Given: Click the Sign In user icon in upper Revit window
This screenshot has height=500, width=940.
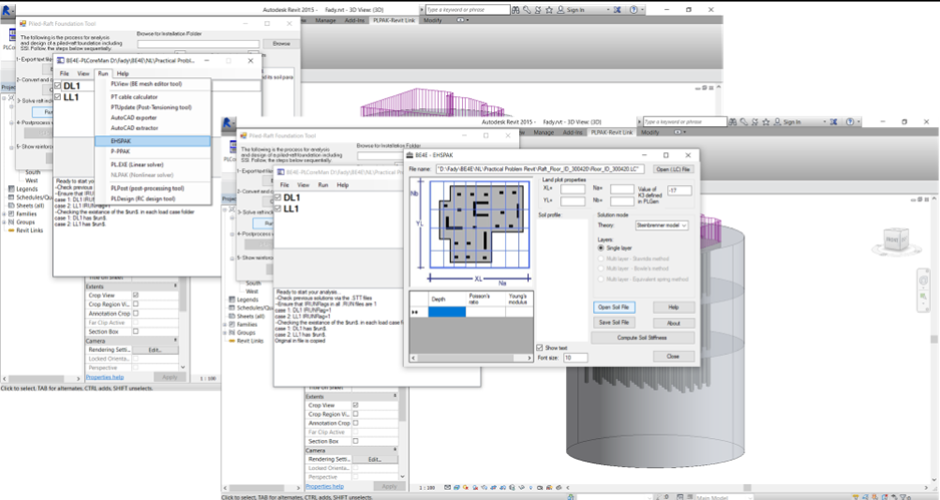Looking at the screenshot, I should [561, 10].
